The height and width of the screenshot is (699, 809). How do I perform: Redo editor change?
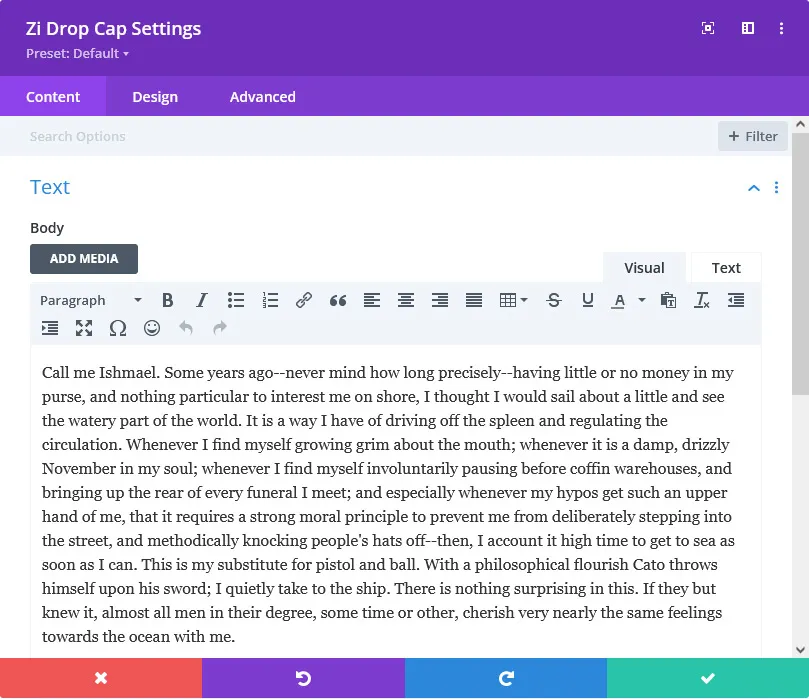(x=220, y=328)
